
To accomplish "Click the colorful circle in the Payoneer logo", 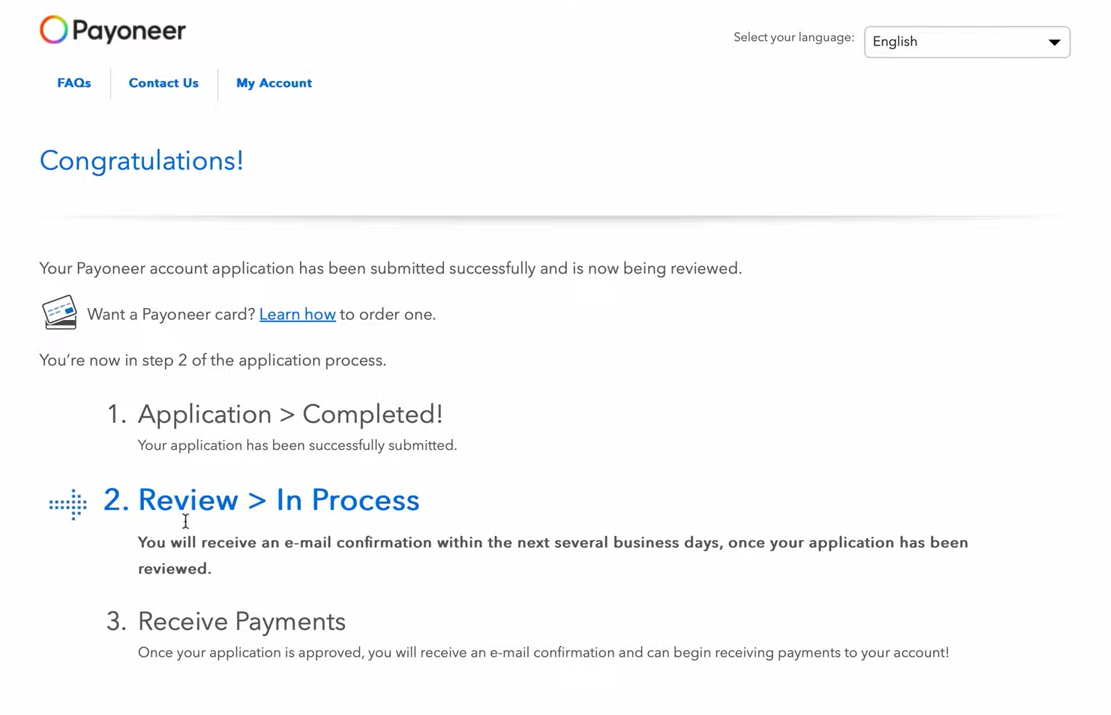I will [x=56, y=30].
